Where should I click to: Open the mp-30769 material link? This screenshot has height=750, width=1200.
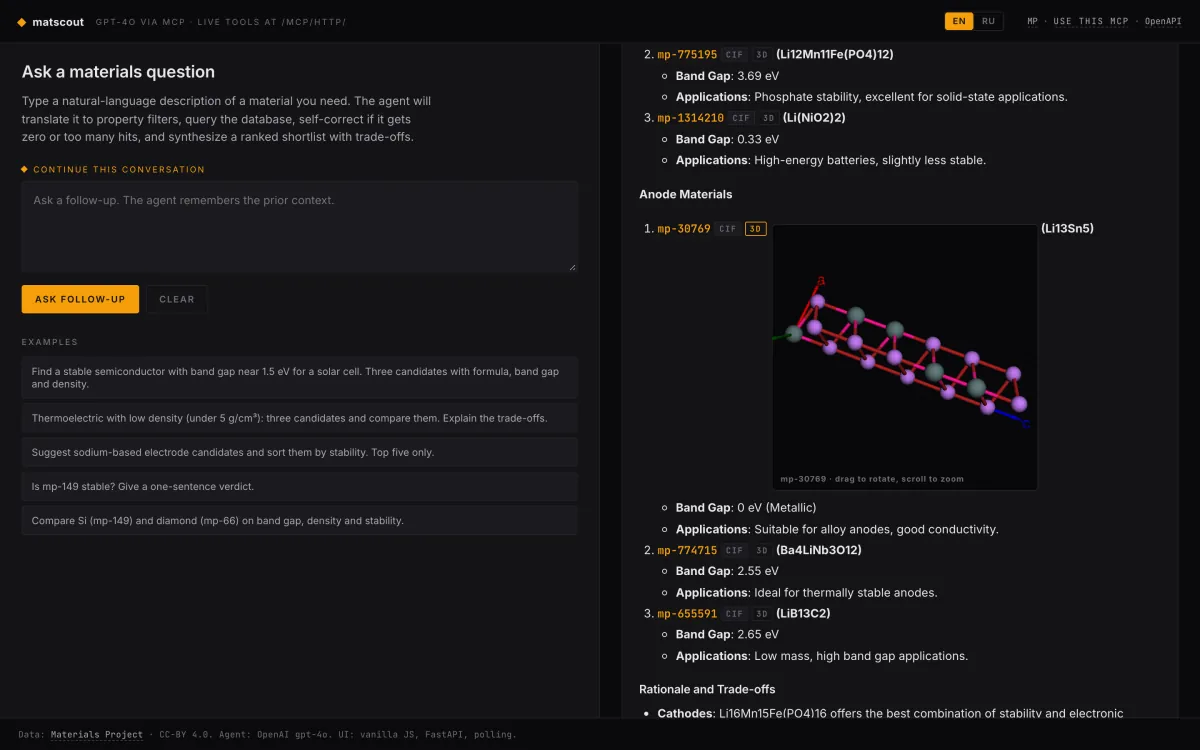(x=684, y=229)
